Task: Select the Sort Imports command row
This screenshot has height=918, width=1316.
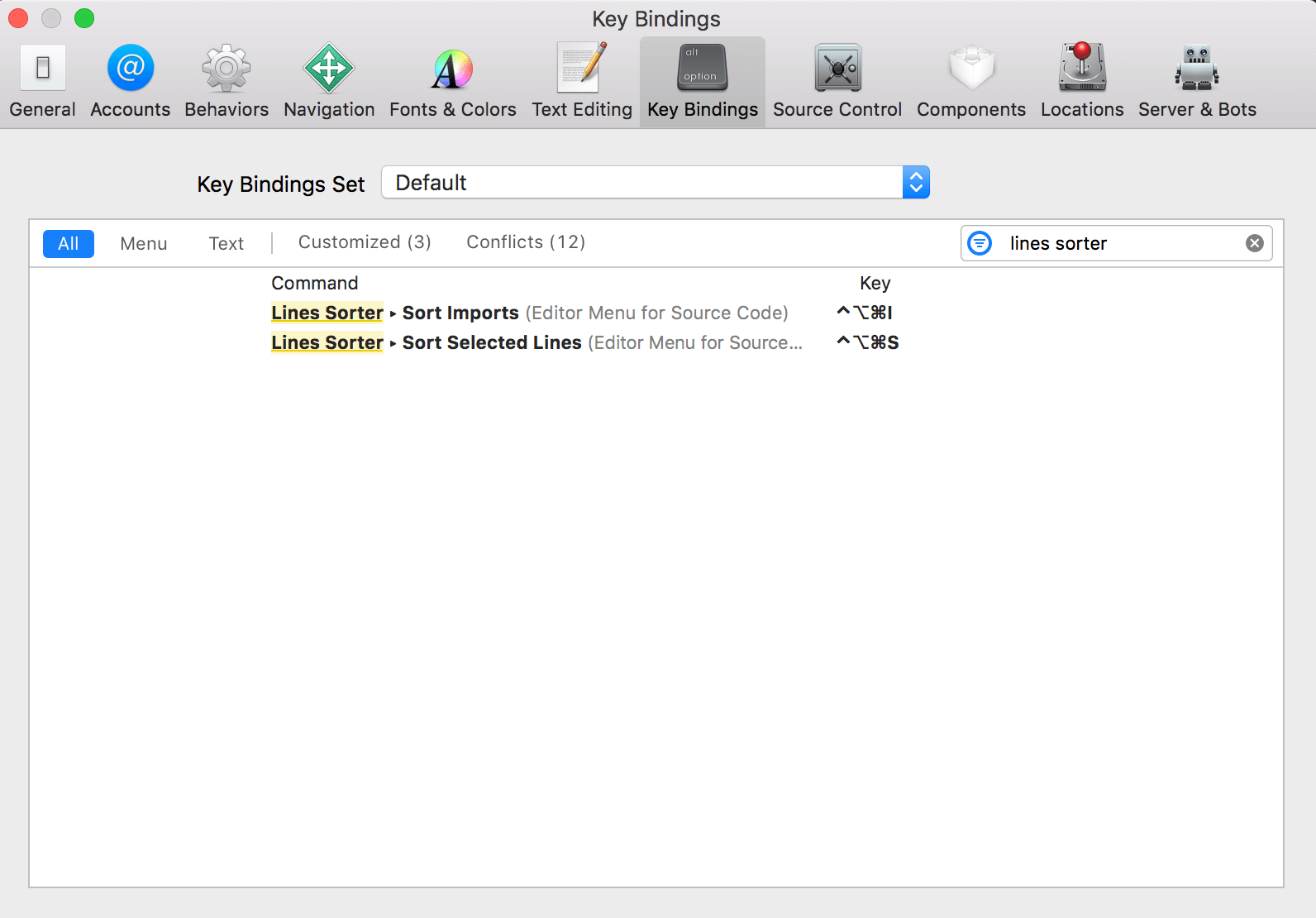Action: [x=529, y=313]
